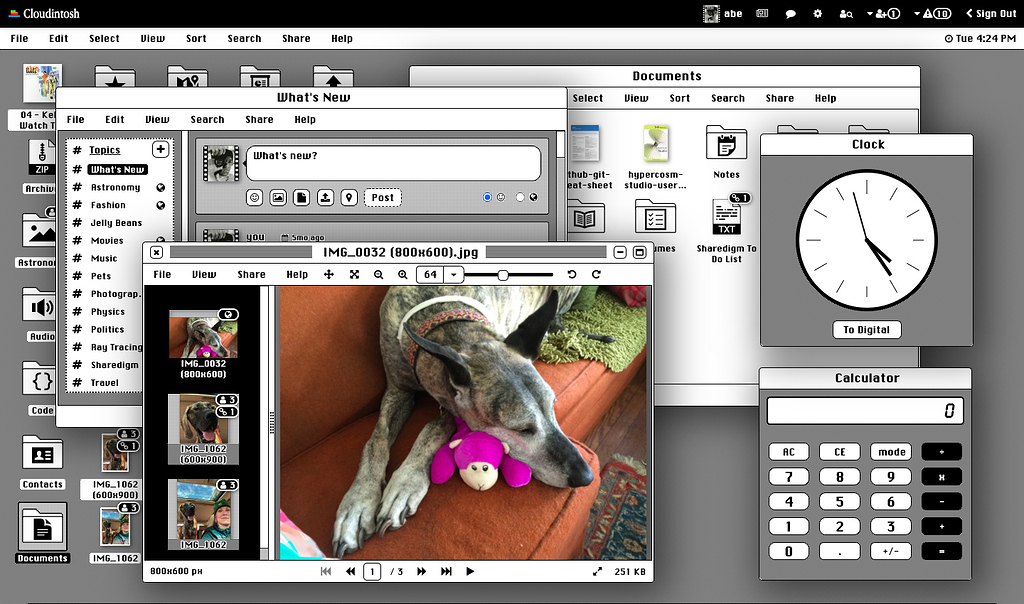The width and height of the screenshot is (1024, 604).
Task: Click the fit-to-window icon in image viewer
Action: tap(354, 275)
